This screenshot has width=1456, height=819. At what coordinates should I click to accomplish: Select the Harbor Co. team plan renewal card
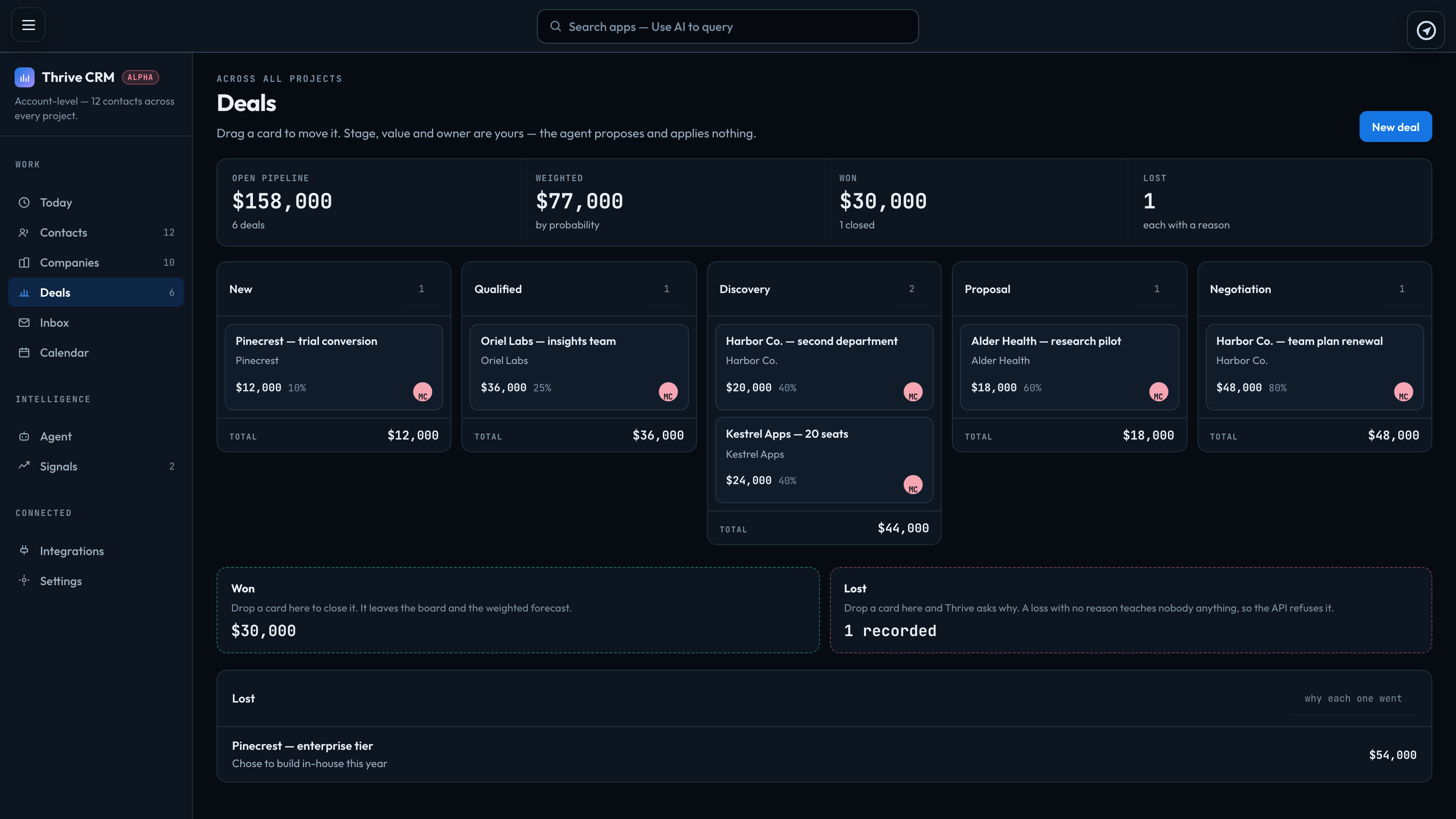tap(1314, 367)
